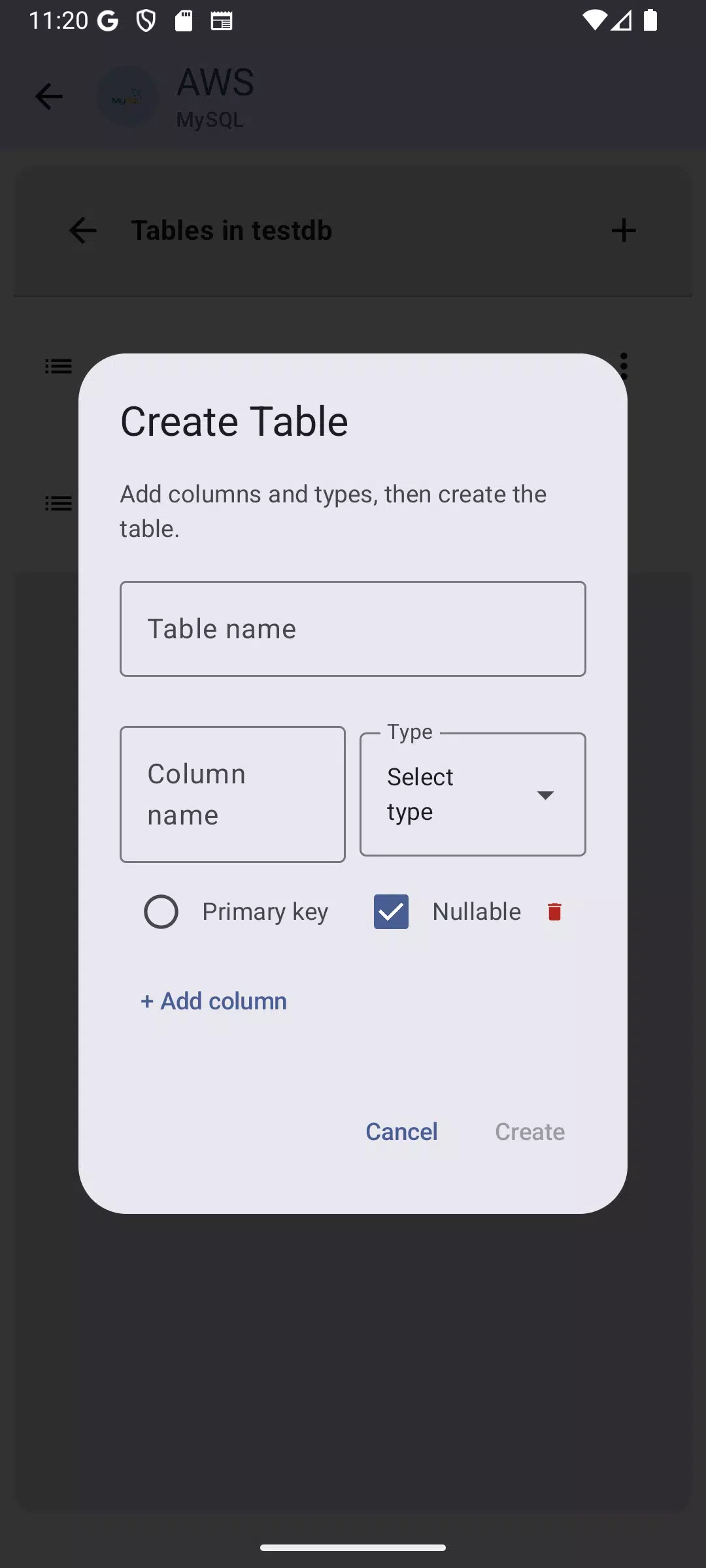The width and height of the screenshot is (706, 1568).
Task: Delete the column using the red trash icon
Action: 554,911
